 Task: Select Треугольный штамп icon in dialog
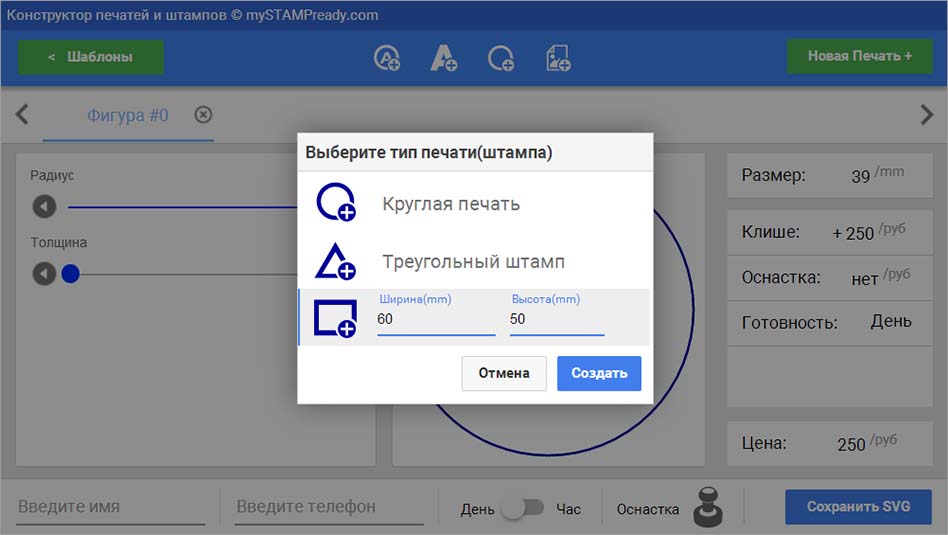[x=336, y=261]
